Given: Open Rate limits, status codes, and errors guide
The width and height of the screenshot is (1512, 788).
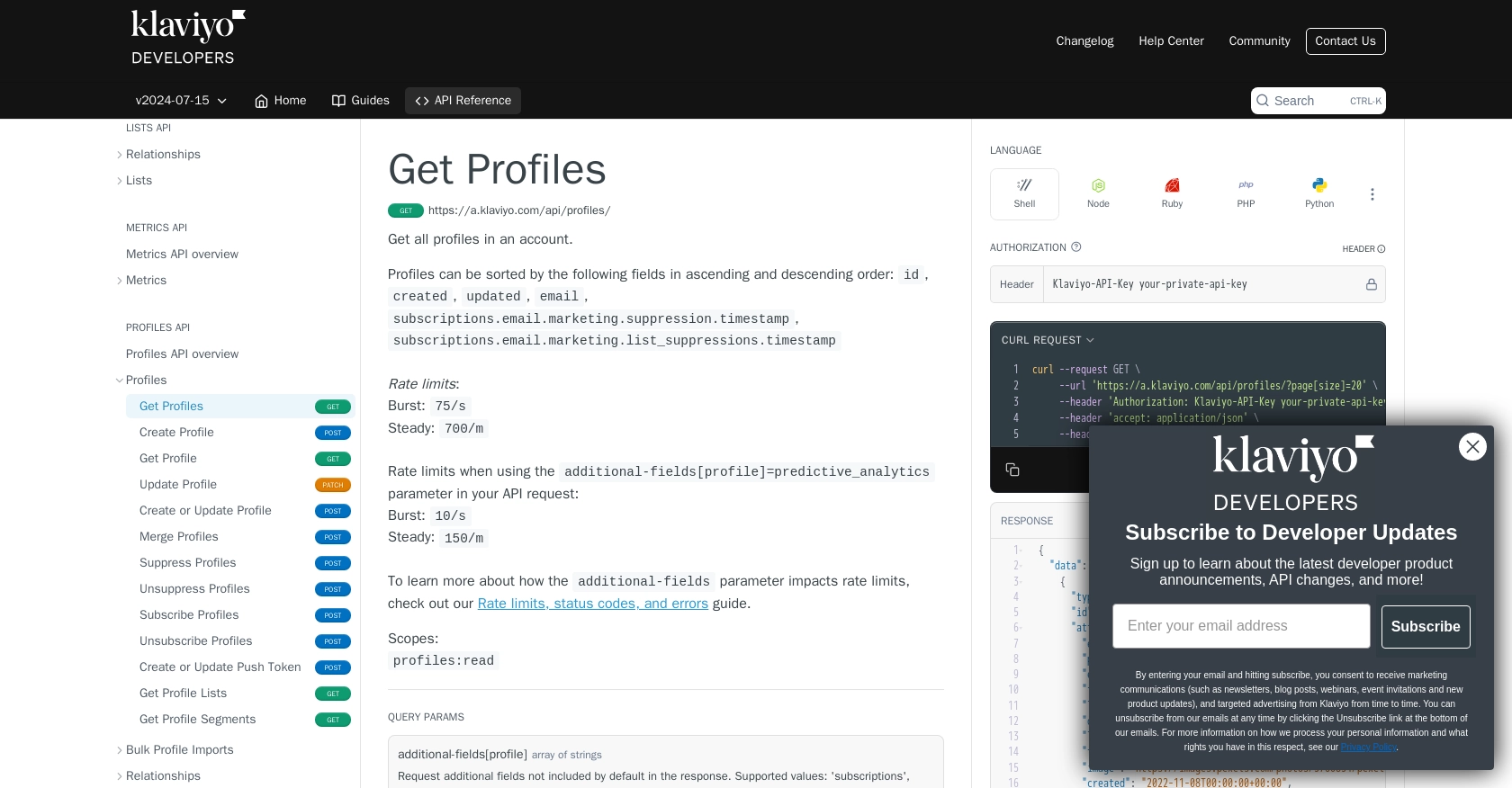Looking at the screenshot, I should tap(593, 604).
